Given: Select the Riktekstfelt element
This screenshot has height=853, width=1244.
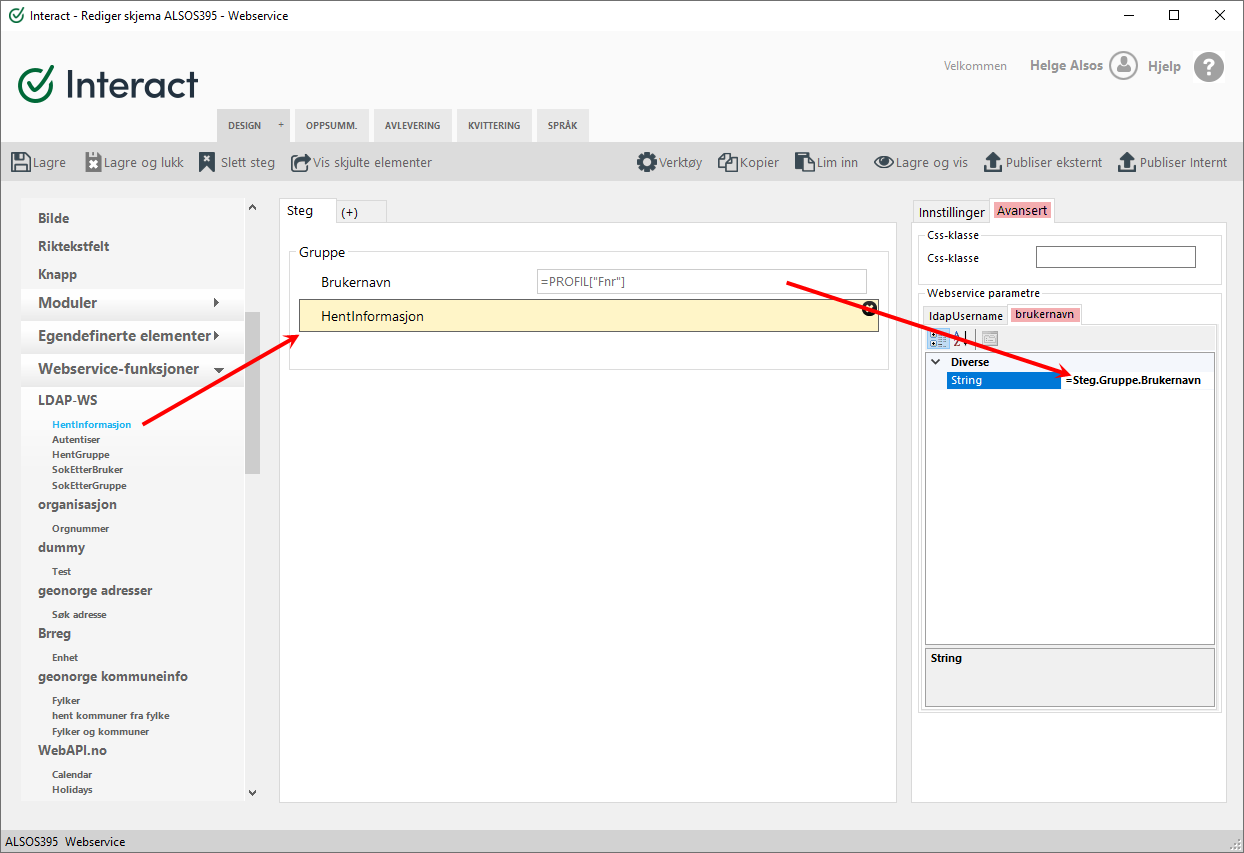Looking at the screenshot, I should pyautogui.click(x=74, y=246).
